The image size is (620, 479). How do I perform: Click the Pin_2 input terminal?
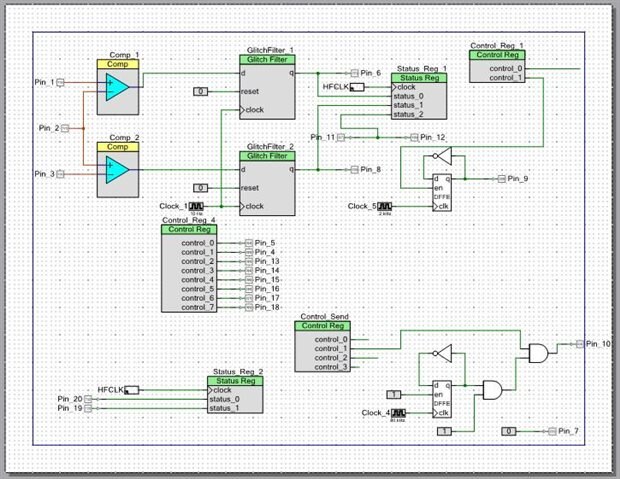pyautogui.click(x=65, y=129)
